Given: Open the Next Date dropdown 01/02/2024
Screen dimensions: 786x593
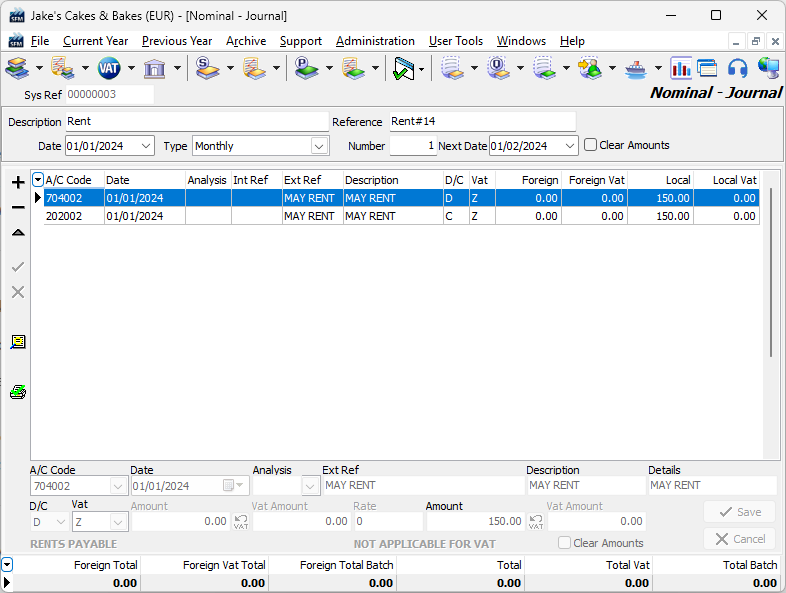Looking at the screenshot, I should point(569,146).
